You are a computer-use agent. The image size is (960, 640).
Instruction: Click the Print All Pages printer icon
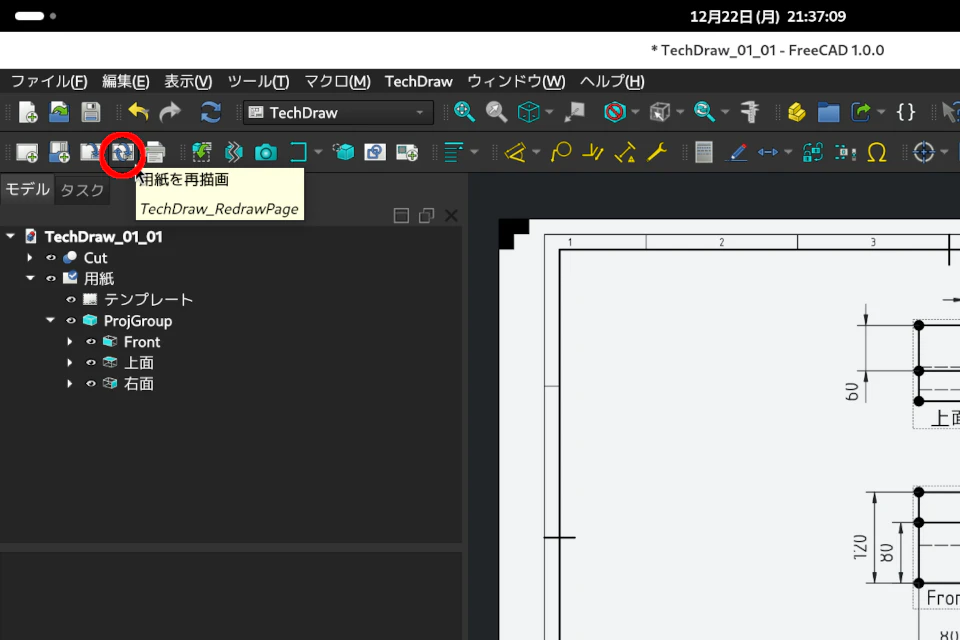[156, 152]
